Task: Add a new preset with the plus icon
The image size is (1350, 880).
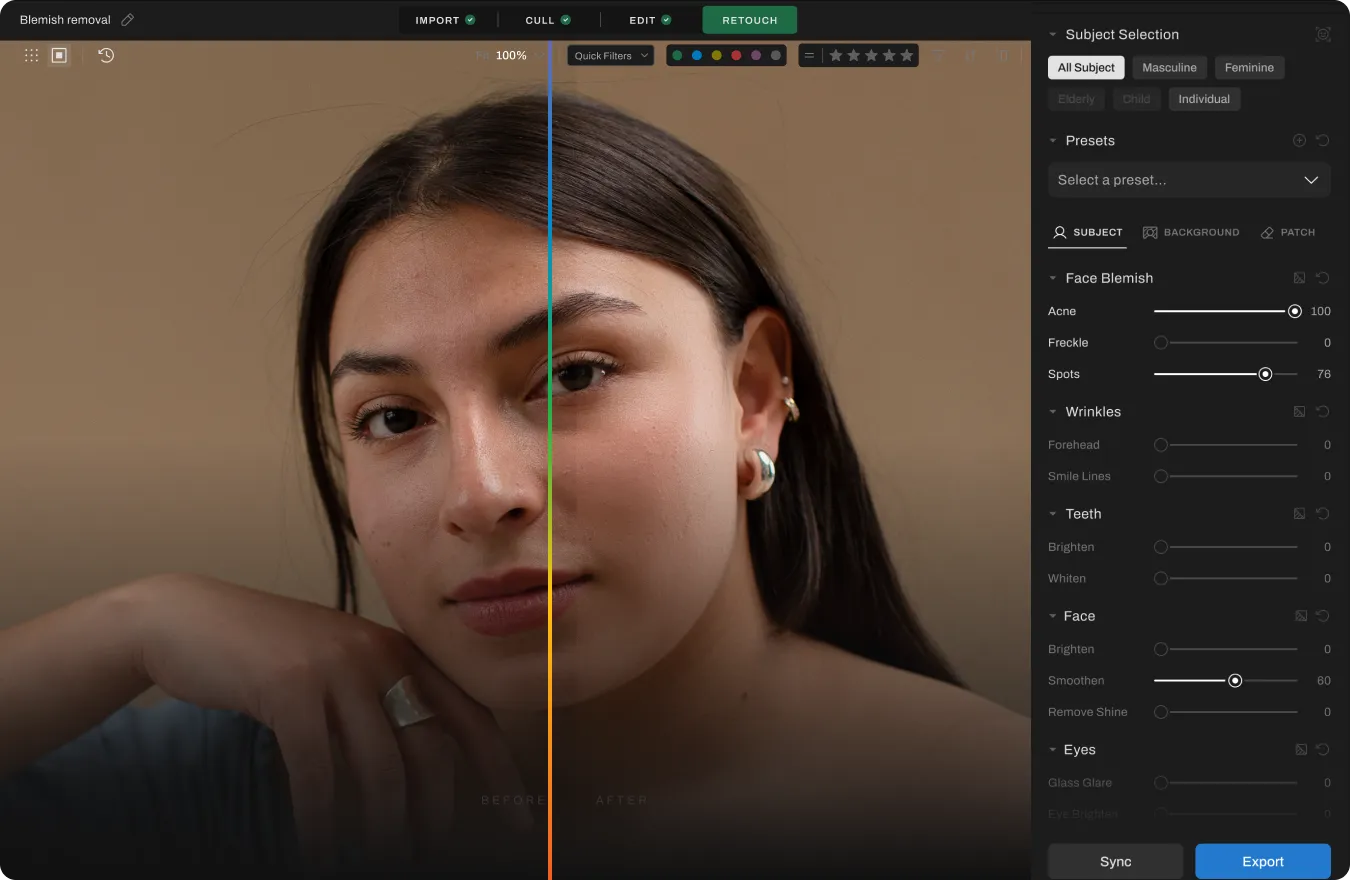Action: [x=1299, y=141]
